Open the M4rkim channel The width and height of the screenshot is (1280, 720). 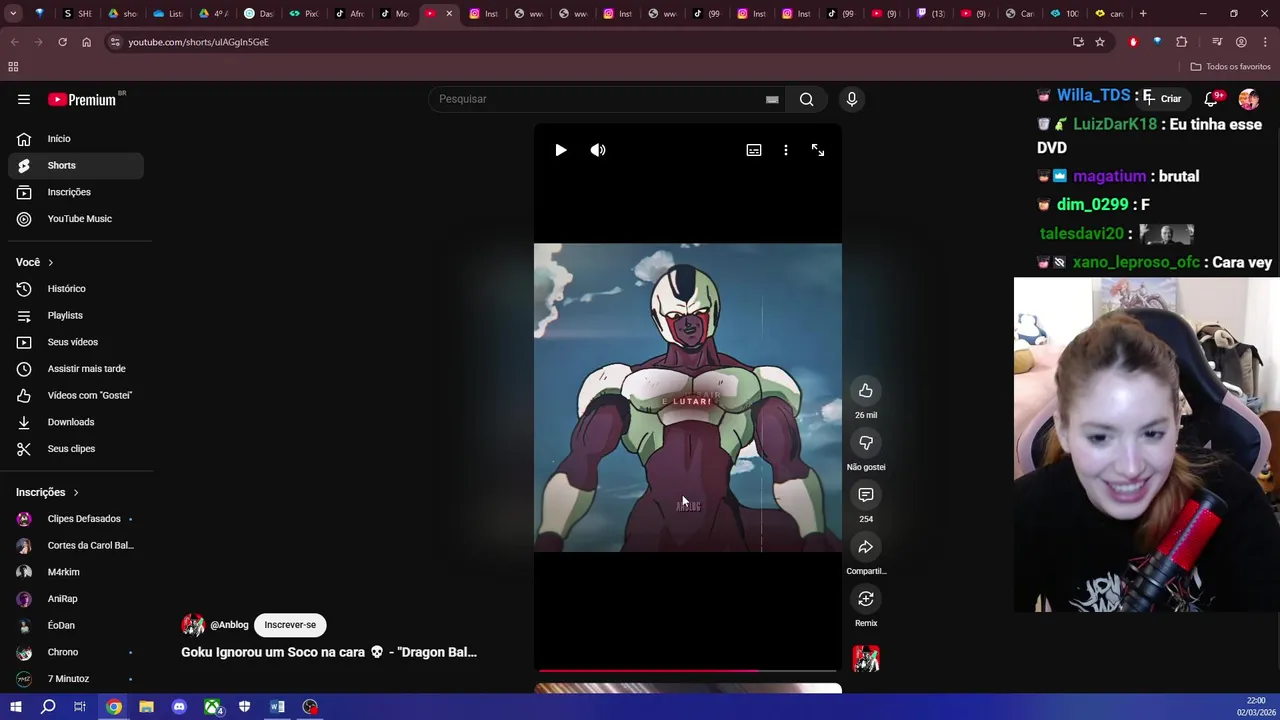pos(76,572)
